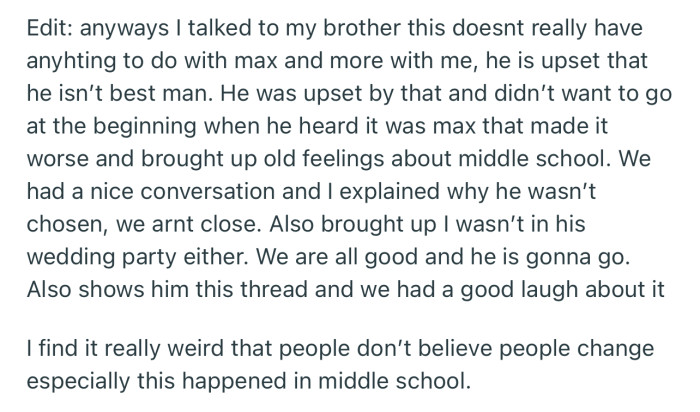Click the word "happened" in the final line
The width and height of the screenshot is (700, 412).
pos(235,382)
